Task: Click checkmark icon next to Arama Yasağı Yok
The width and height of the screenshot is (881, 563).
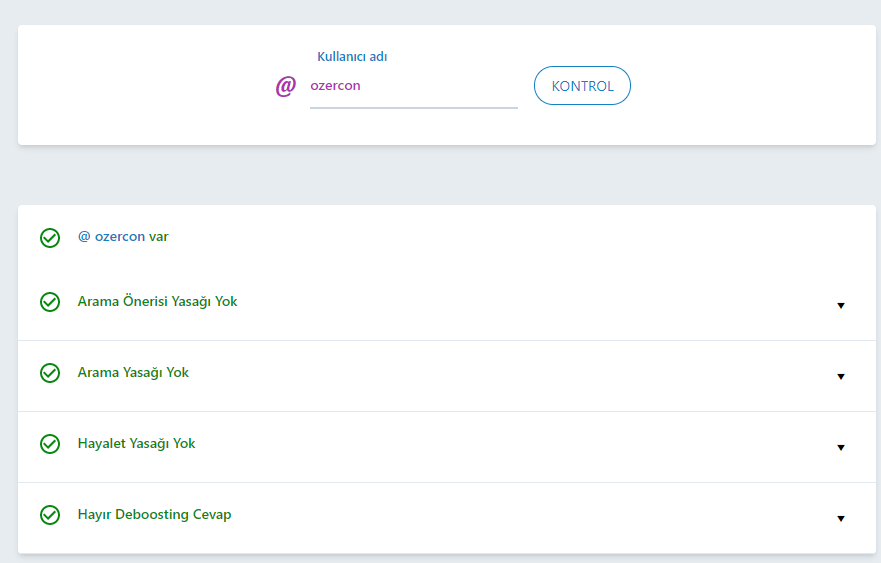Action: 50,373
